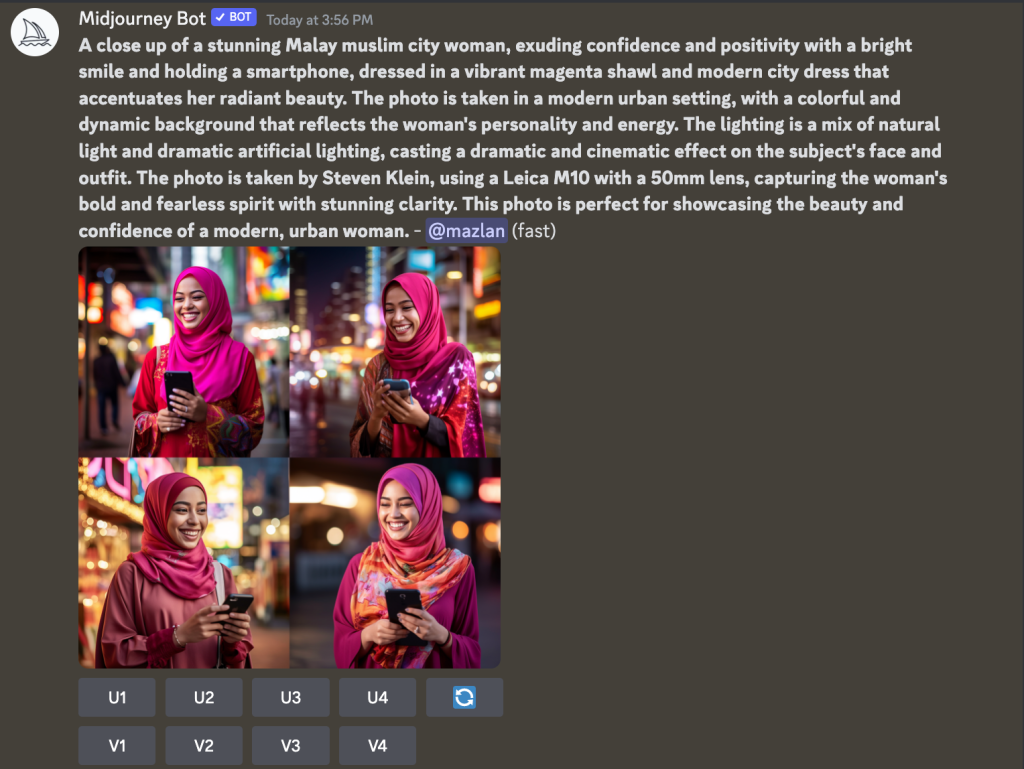This screenshot has width=1024, height=769.
Task: Upscale the first image with U1
Action: [117, 697]
